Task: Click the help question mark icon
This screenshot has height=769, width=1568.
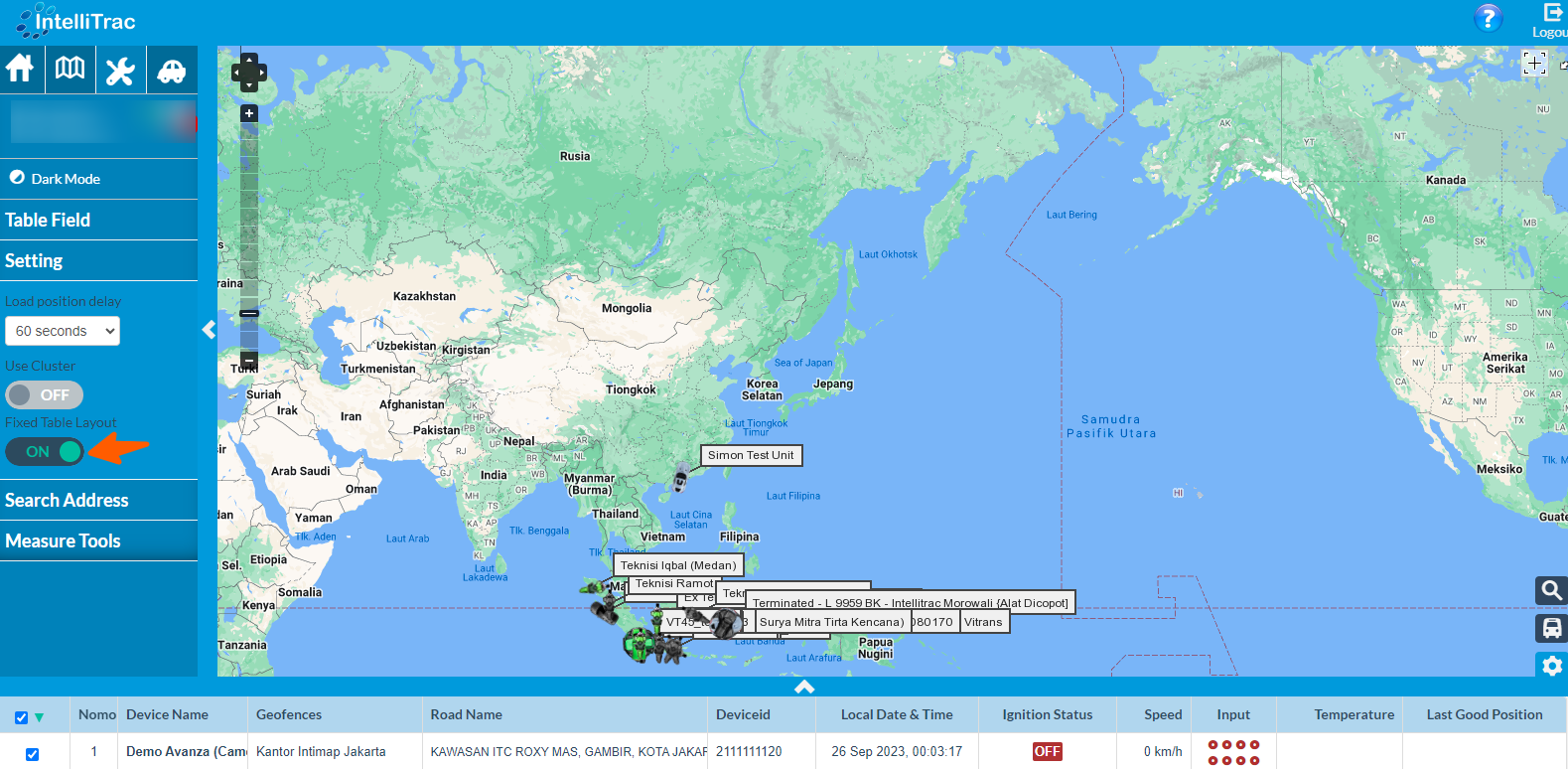Action: [1488, 18]
